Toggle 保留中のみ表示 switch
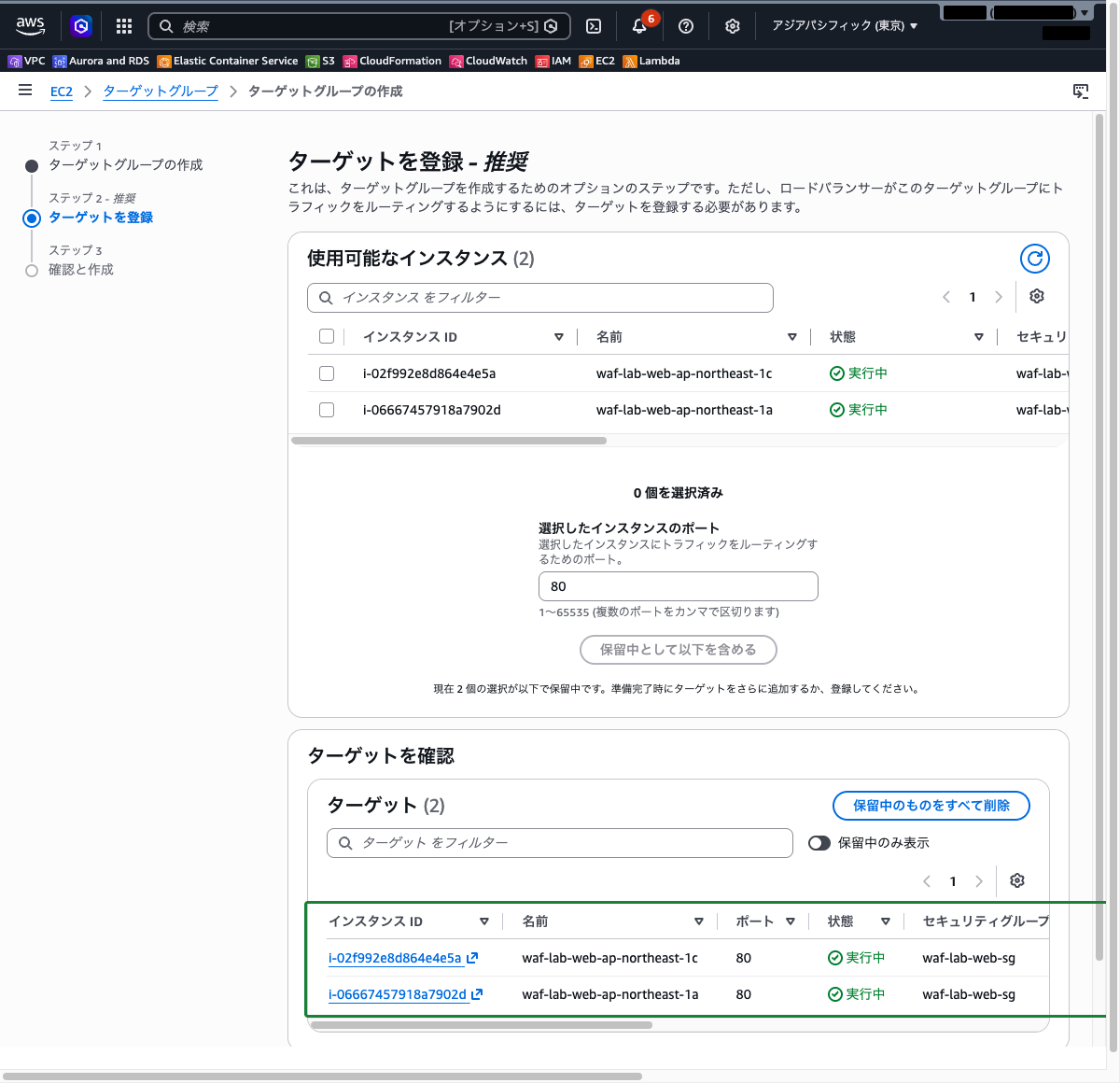This screenshot has height=1083, width=1120. coord(819,843)
